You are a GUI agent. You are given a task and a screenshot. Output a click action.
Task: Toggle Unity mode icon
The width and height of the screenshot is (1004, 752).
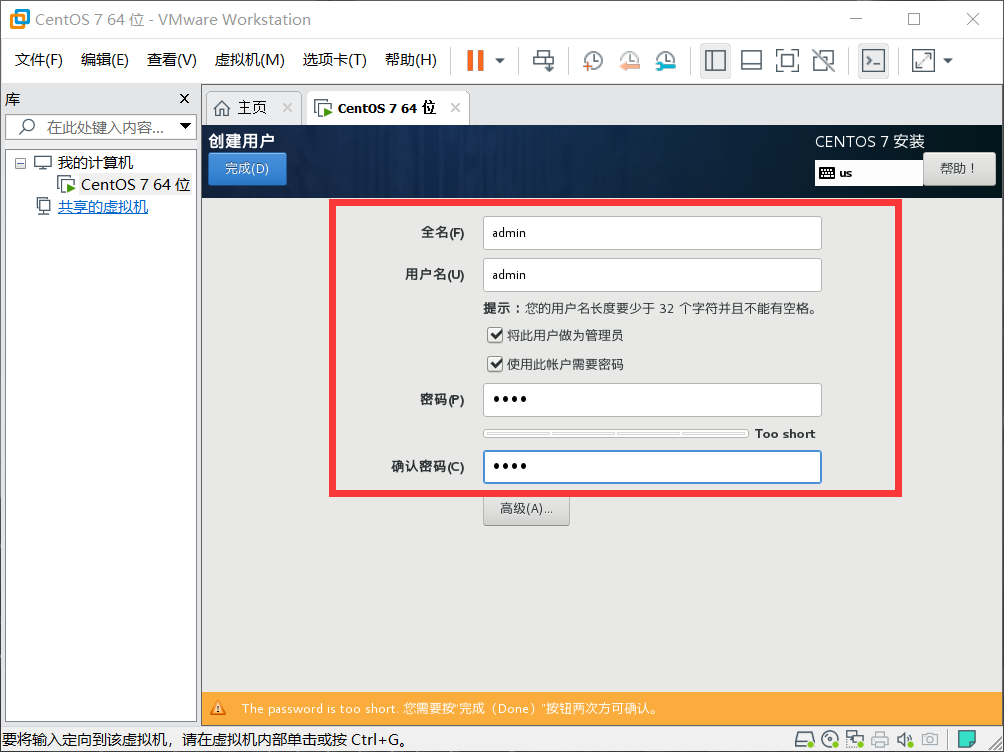(x=823, y=61)
